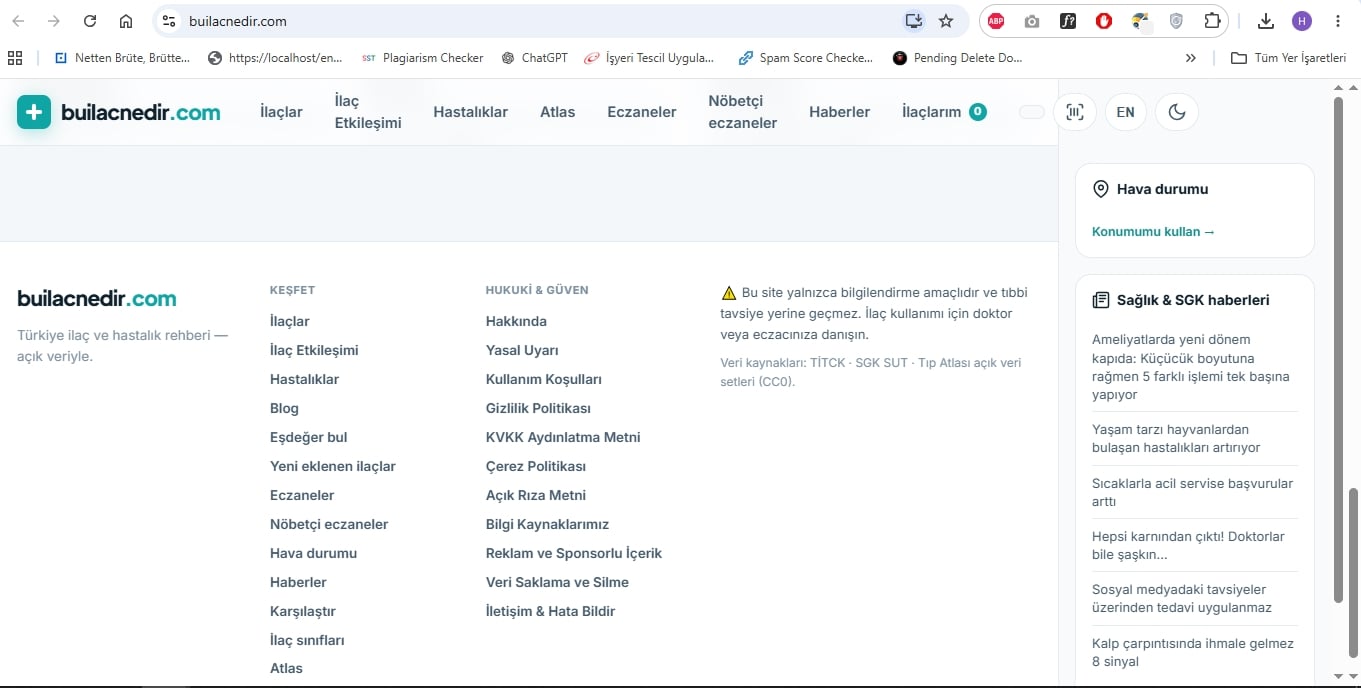Open Bilgi Kaynaklarımız link

(547, 524)
